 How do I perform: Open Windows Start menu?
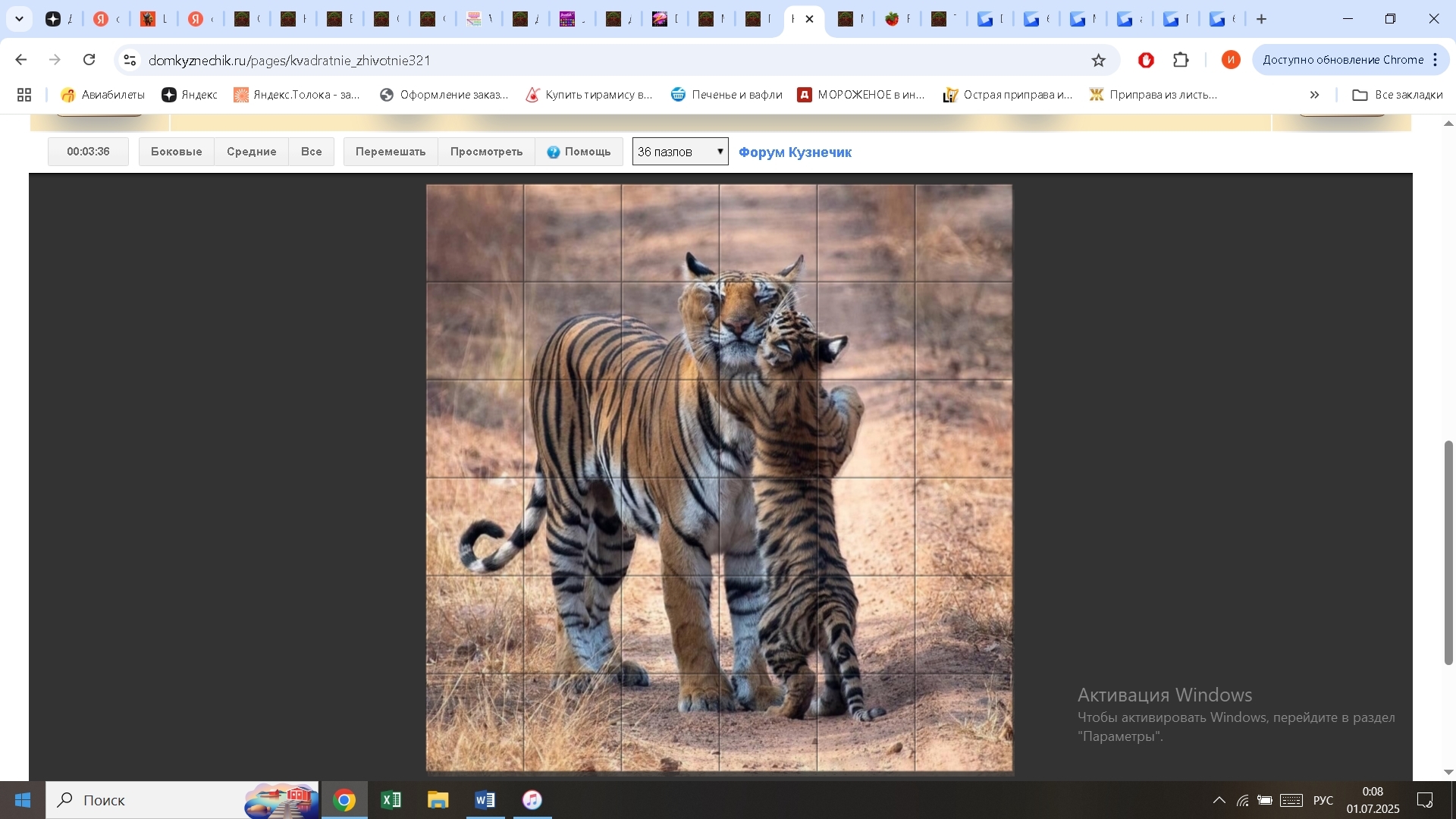tap(22, 800)
